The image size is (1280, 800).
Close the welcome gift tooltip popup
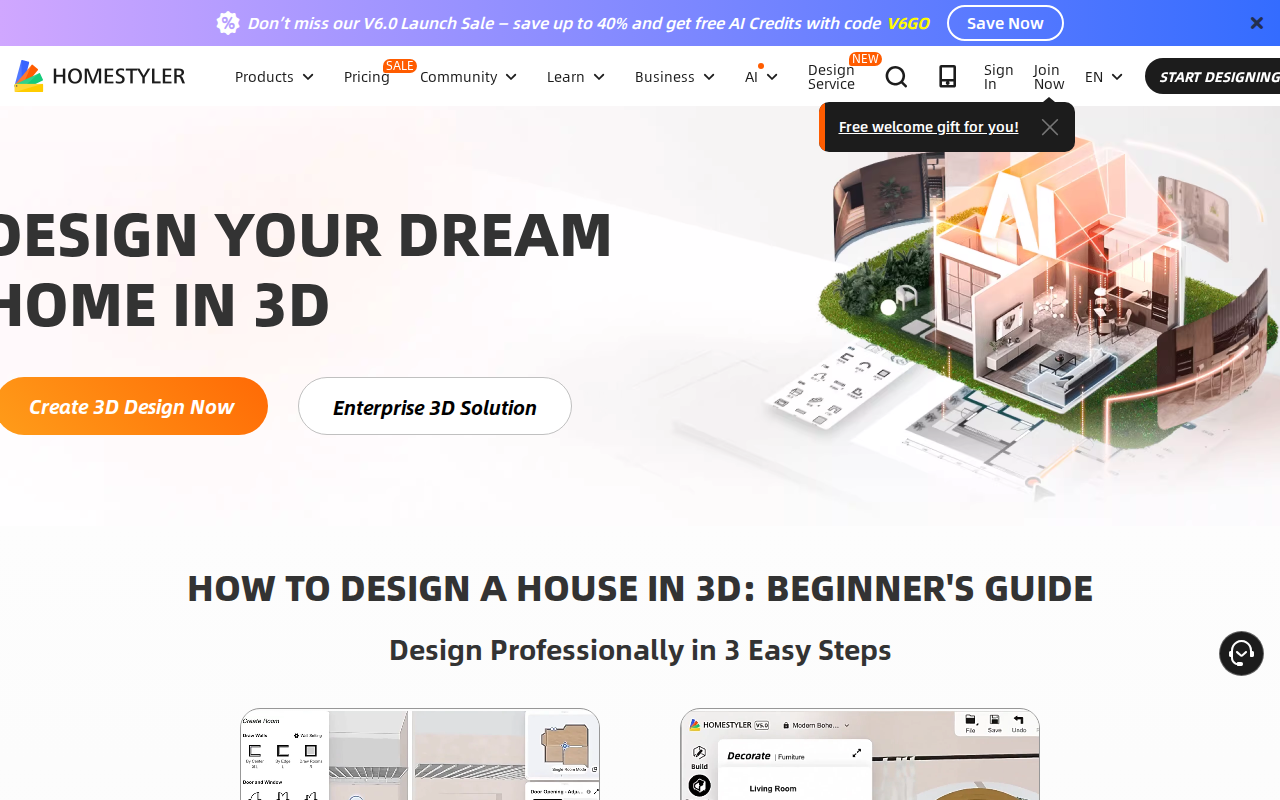point(1049,127)
